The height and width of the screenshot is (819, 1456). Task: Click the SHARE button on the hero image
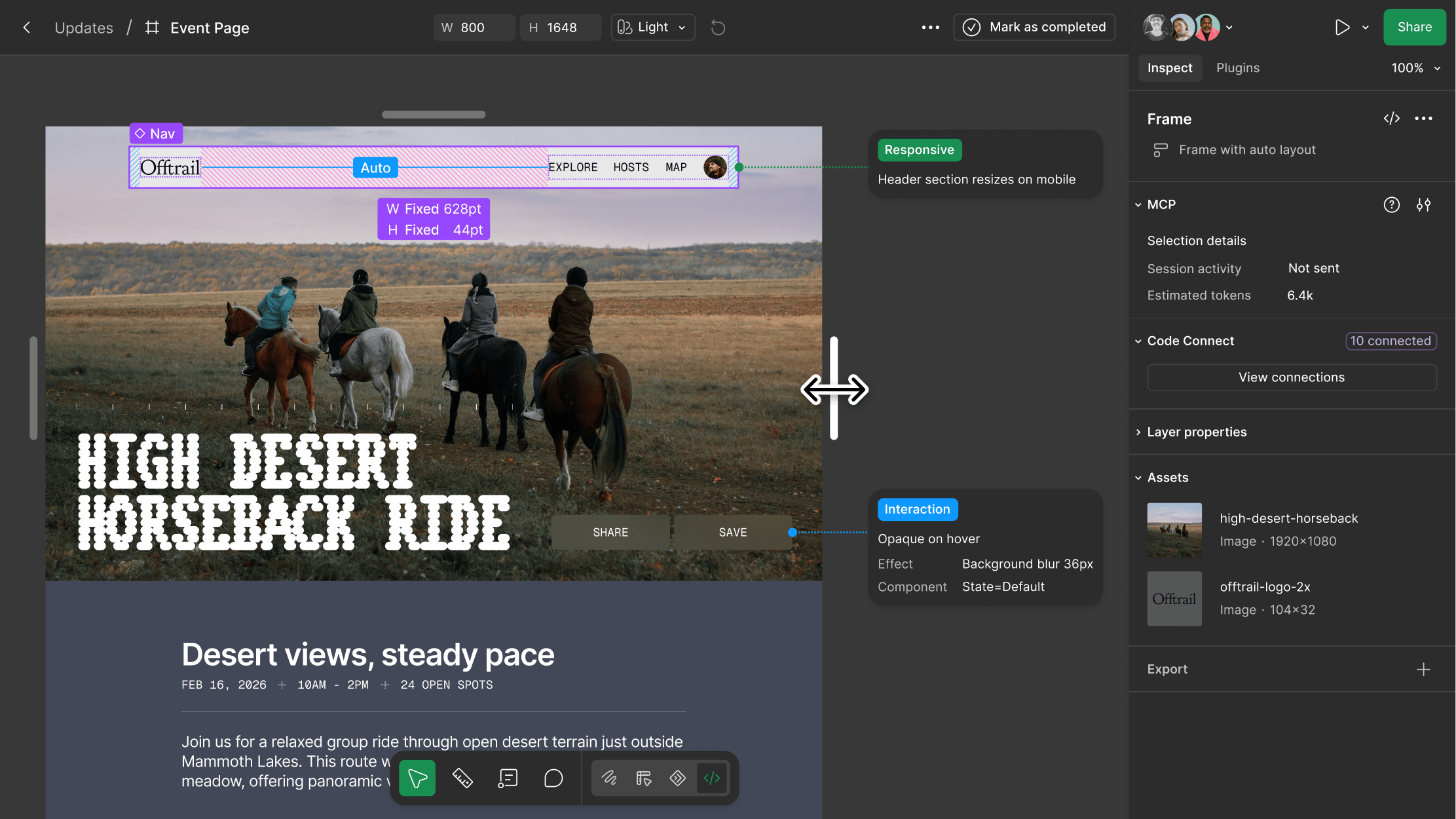coord(610,533)
